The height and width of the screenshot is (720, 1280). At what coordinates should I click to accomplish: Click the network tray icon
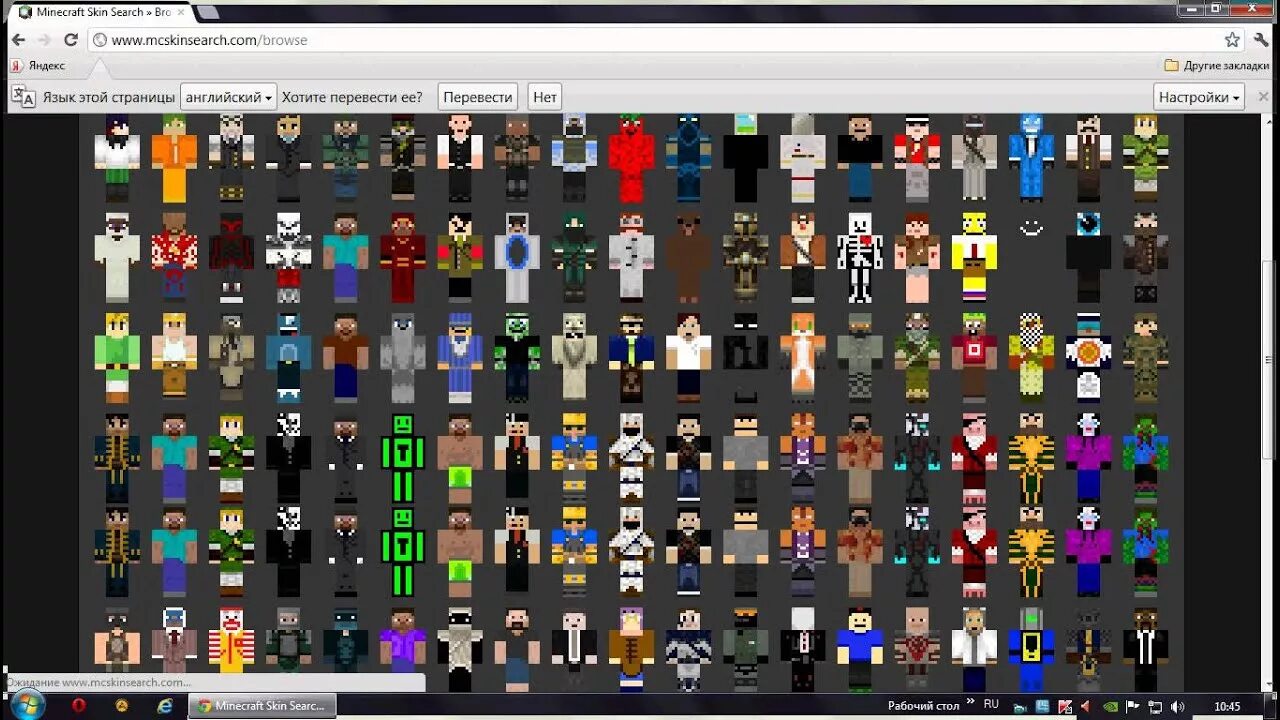1155,706
